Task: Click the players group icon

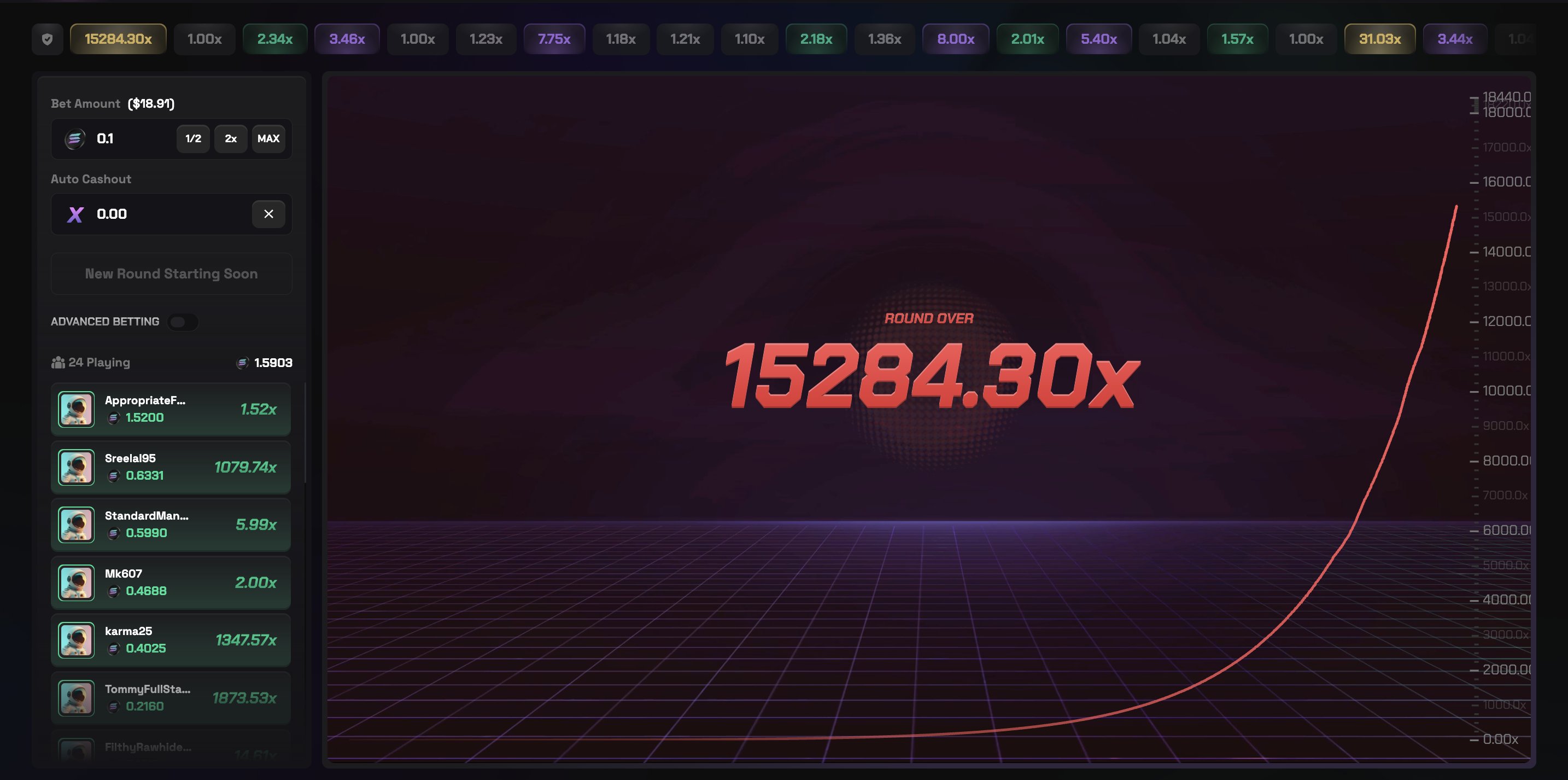Action: click(58, 363)
